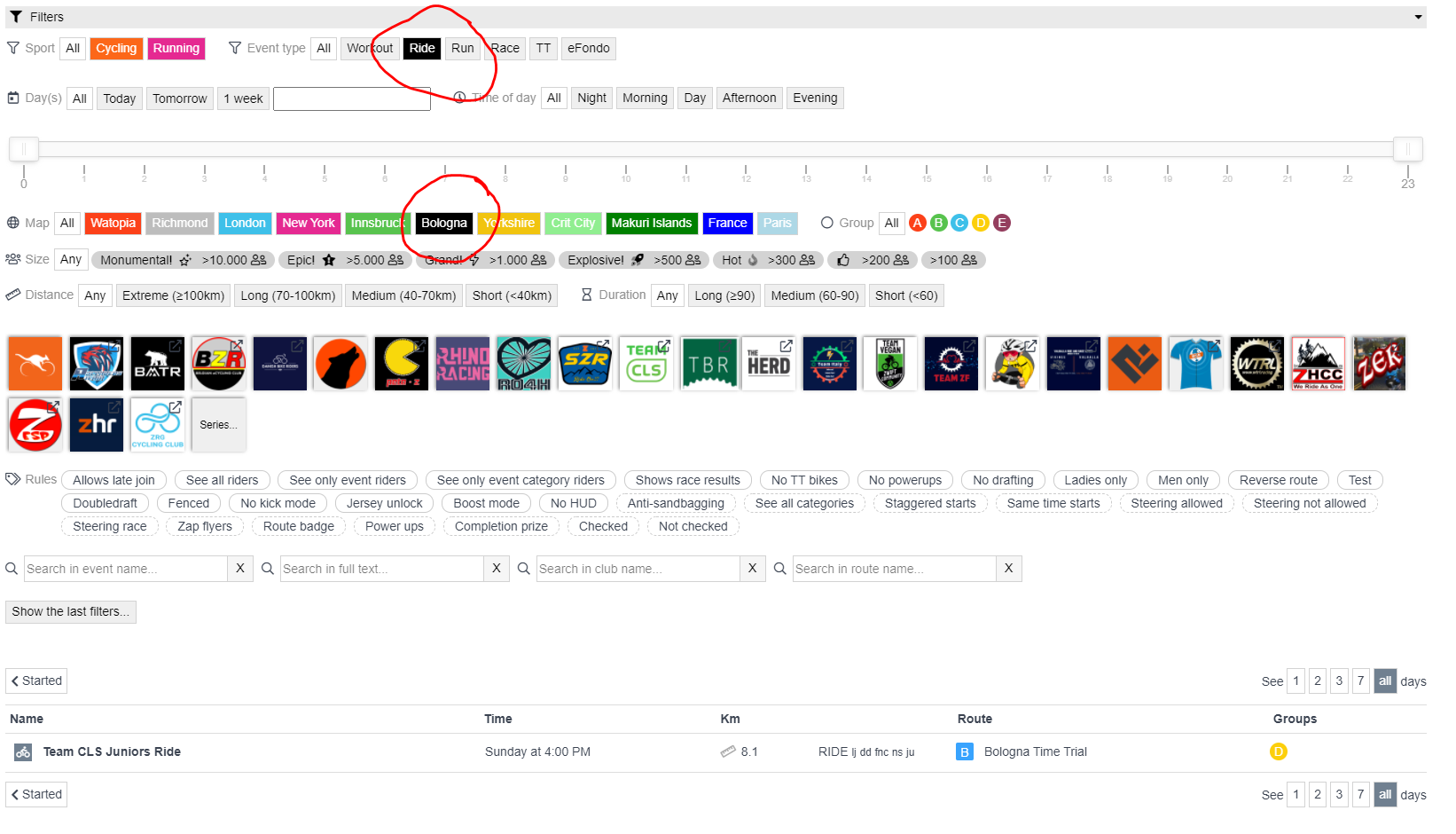
Task: Switch event type to Race
Action: (x=505, y=48)
